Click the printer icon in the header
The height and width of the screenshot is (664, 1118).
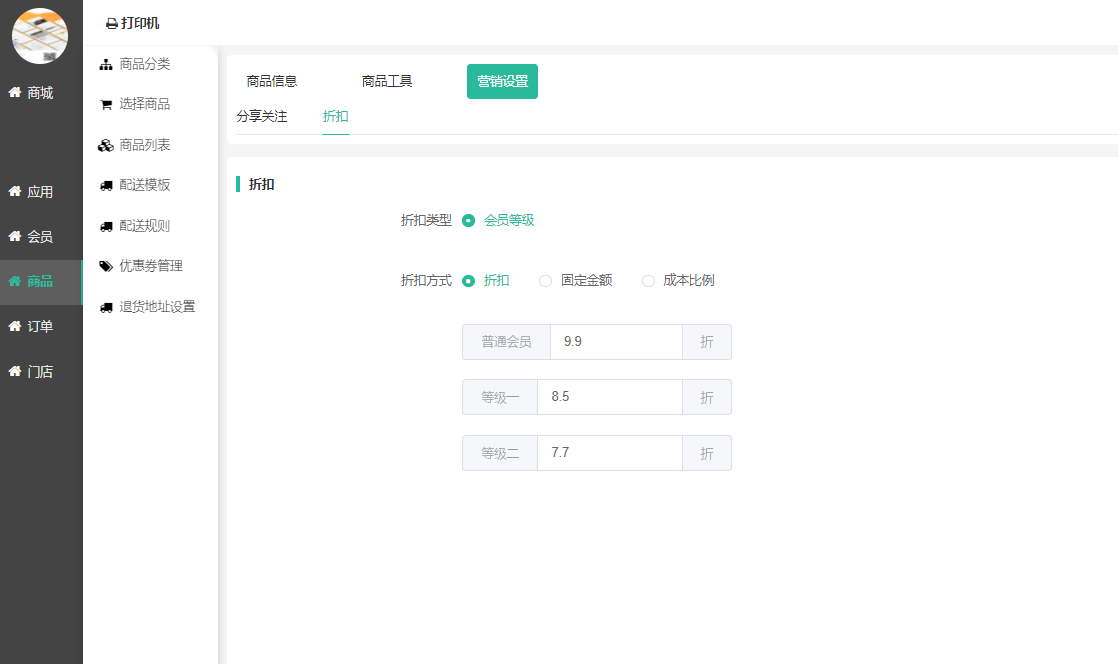click(x=112, y=24)
